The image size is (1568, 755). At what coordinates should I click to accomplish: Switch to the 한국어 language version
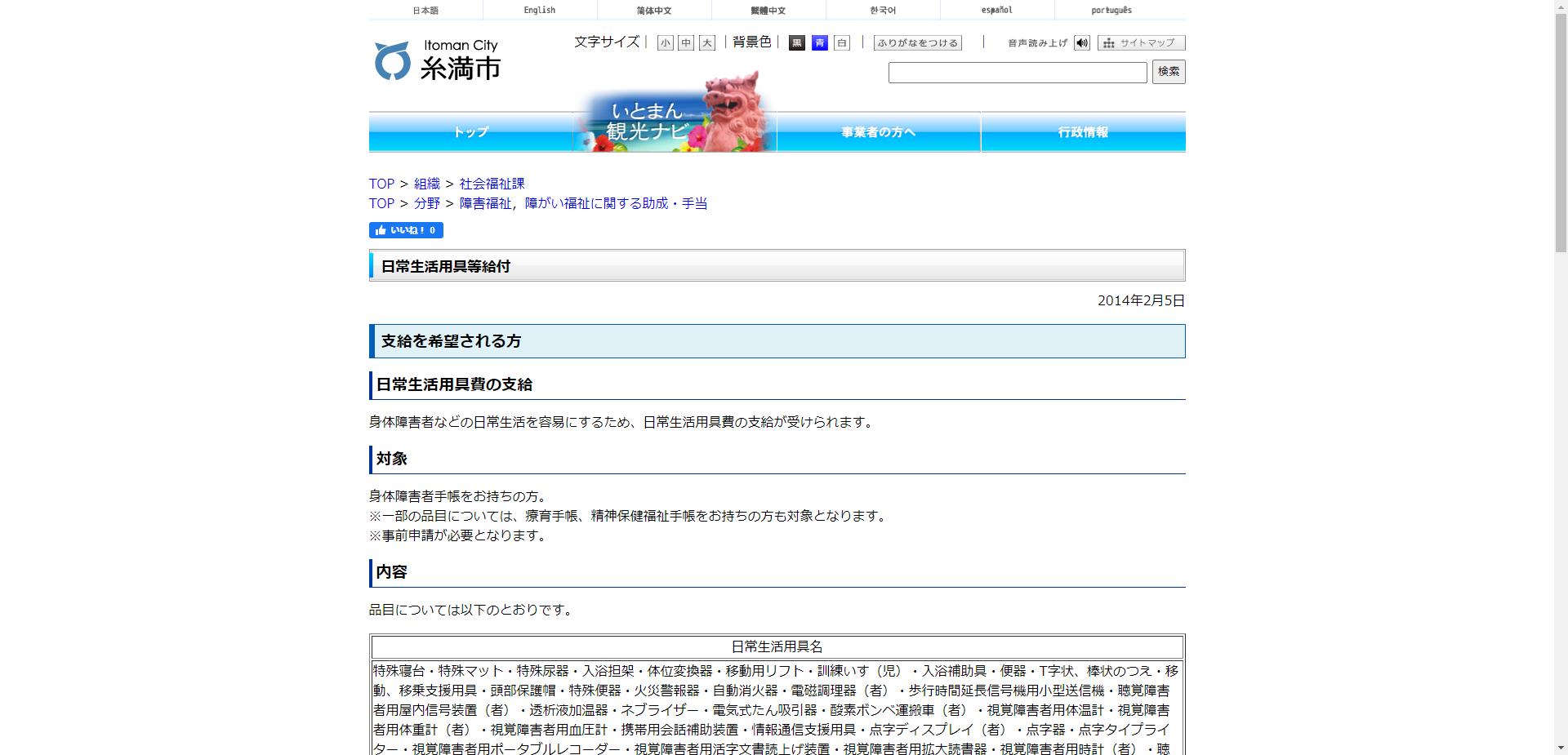click(884, 10)
